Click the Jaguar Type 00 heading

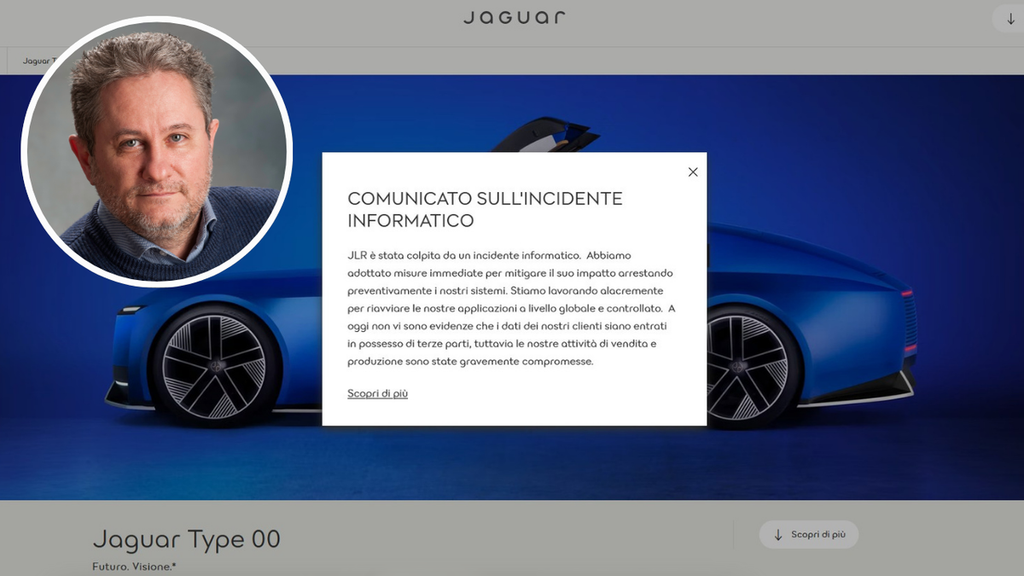[186, 540]
